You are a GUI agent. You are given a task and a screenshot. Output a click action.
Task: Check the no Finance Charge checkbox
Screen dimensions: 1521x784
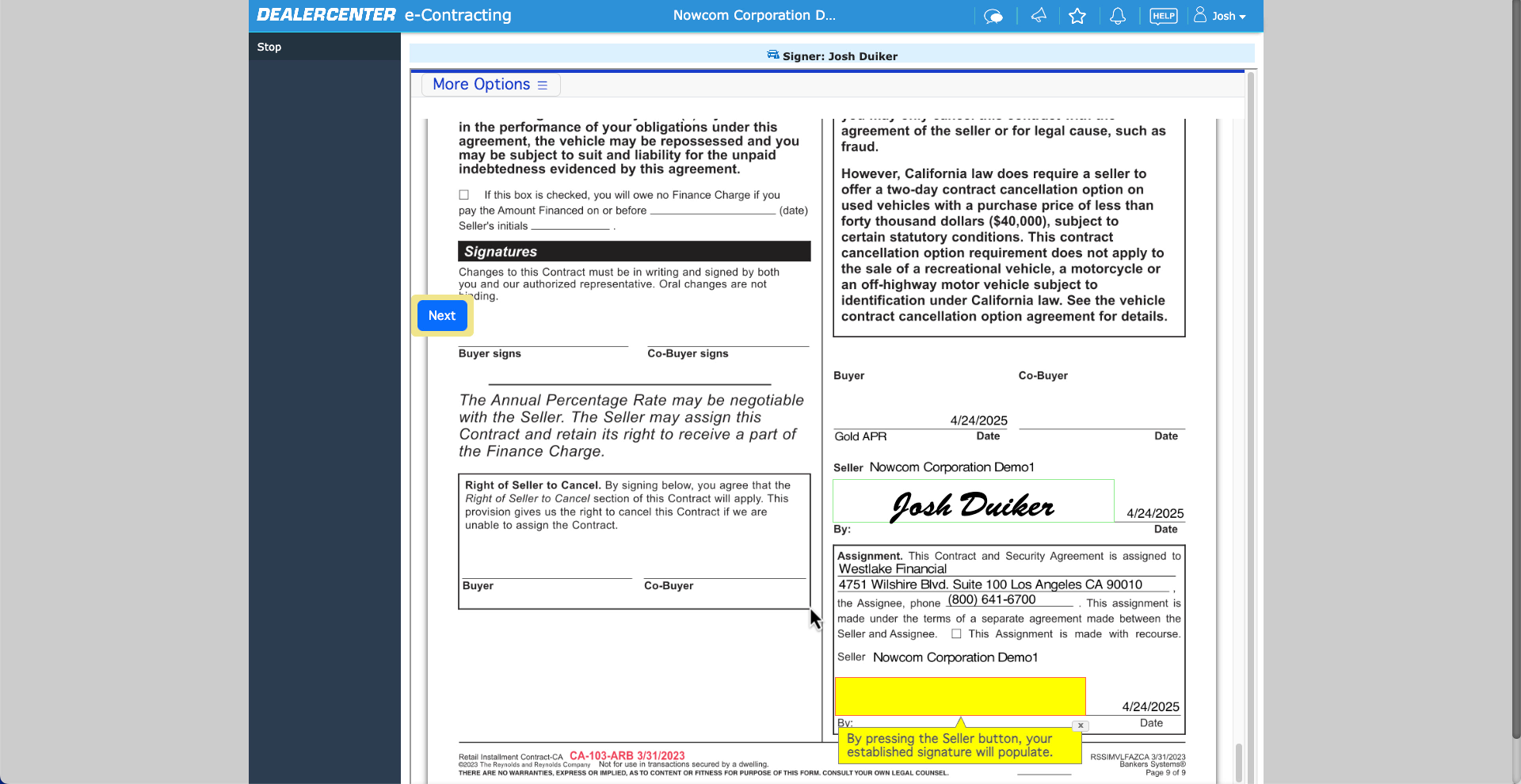click(x=464, y=195)
